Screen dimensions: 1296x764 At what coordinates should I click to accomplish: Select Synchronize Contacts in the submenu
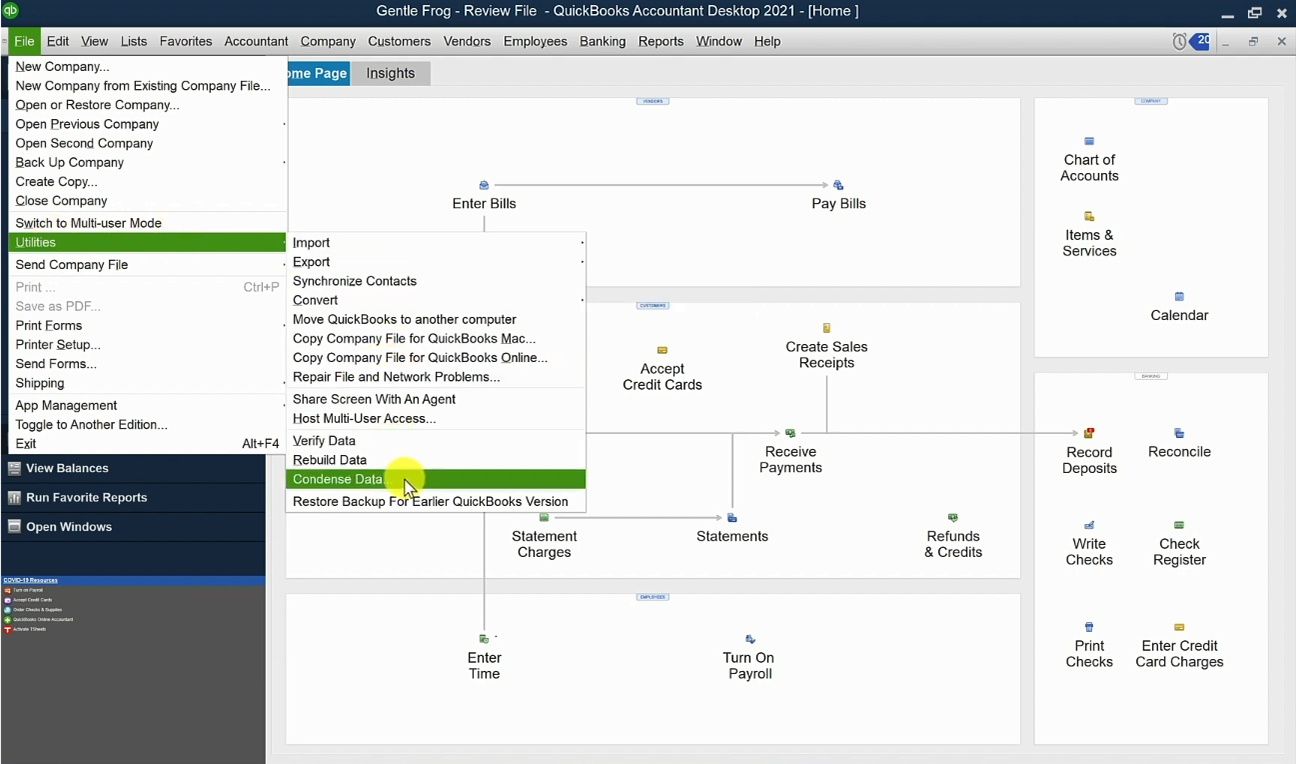click(437, 281)
